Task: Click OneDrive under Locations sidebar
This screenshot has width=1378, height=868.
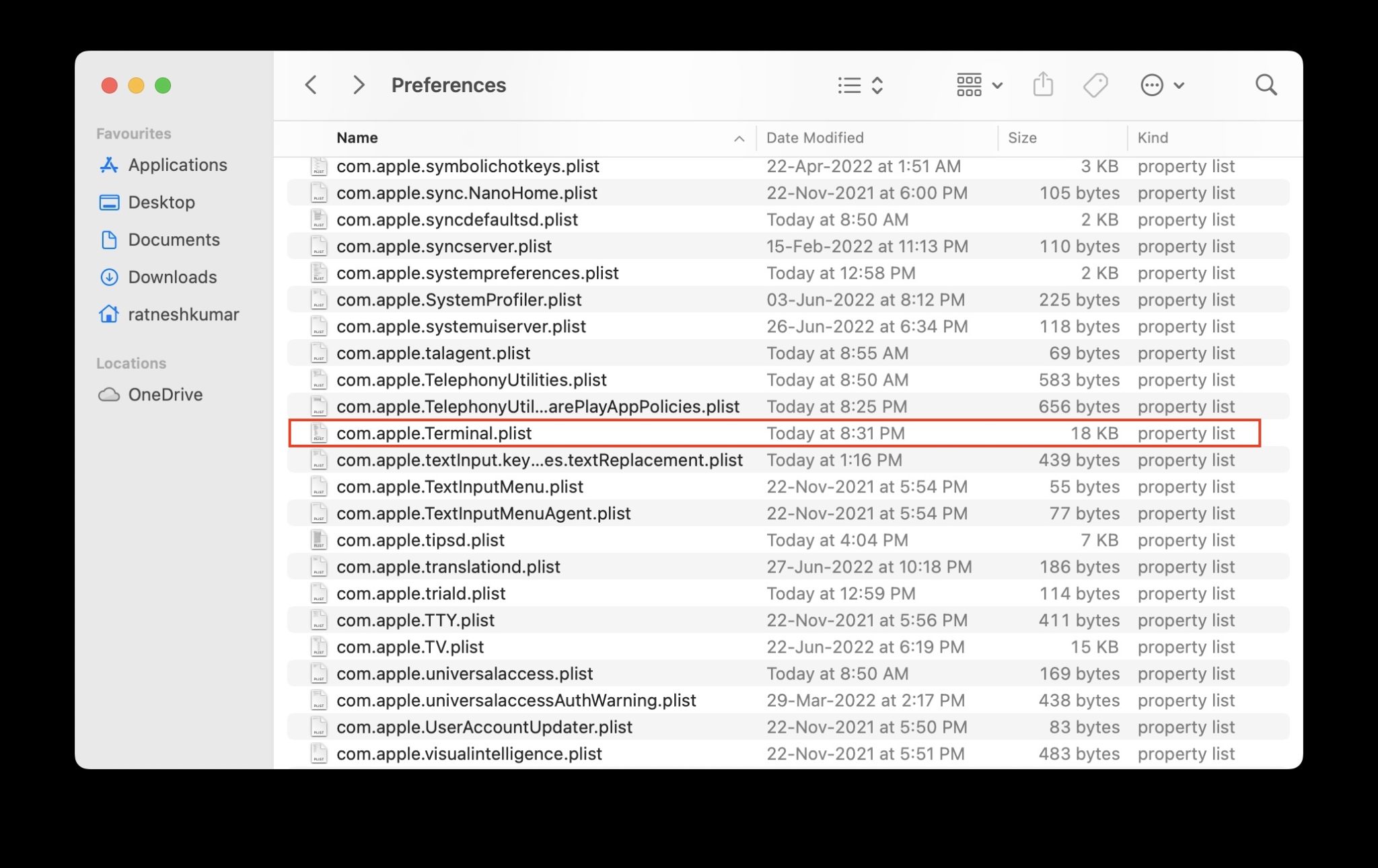Action: [x=165, y=393]
